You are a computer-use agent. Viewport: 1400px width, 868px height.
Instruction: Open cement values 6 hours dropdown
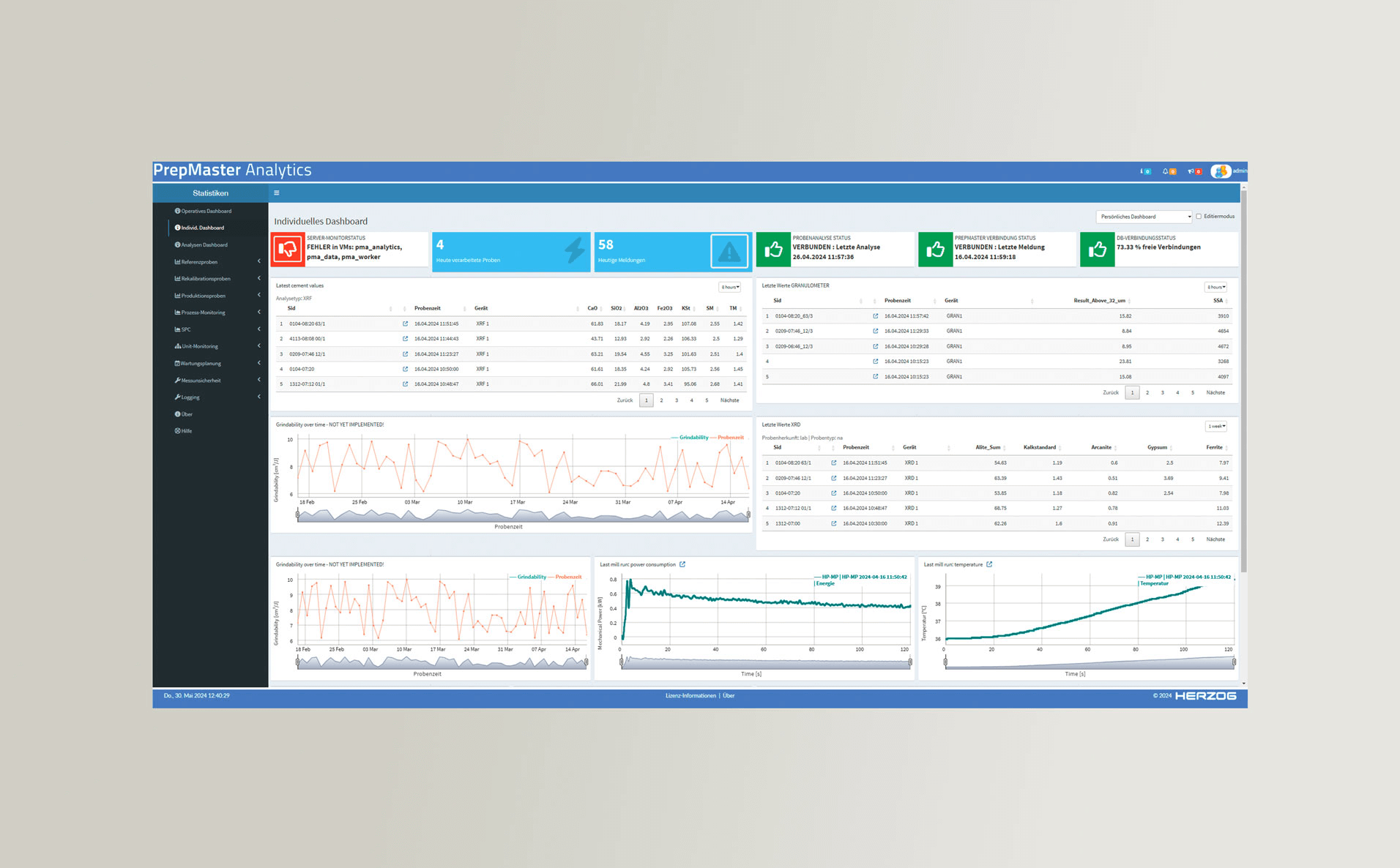[730, 287]
